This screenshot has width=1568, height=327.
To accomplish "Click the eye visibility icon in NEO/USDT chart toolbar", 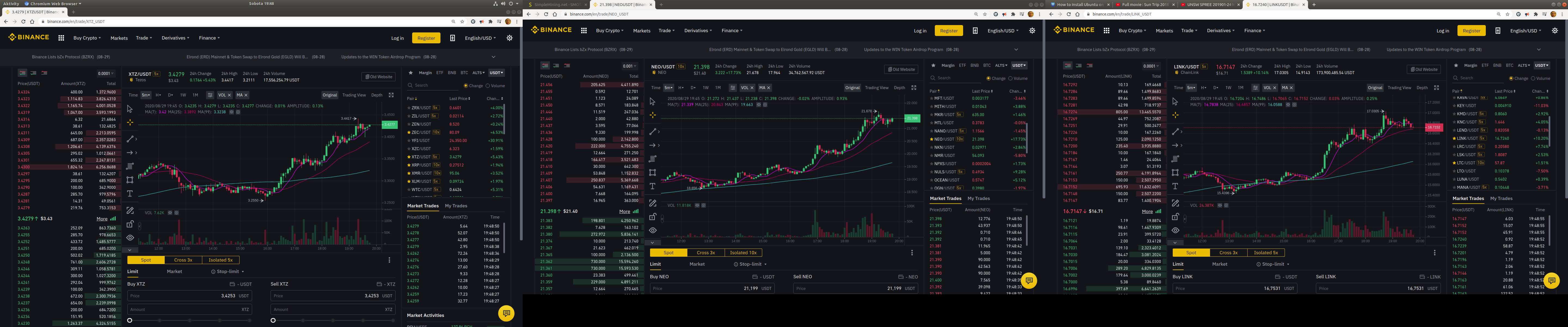I will pyautogui.click(x=653, y=230).
